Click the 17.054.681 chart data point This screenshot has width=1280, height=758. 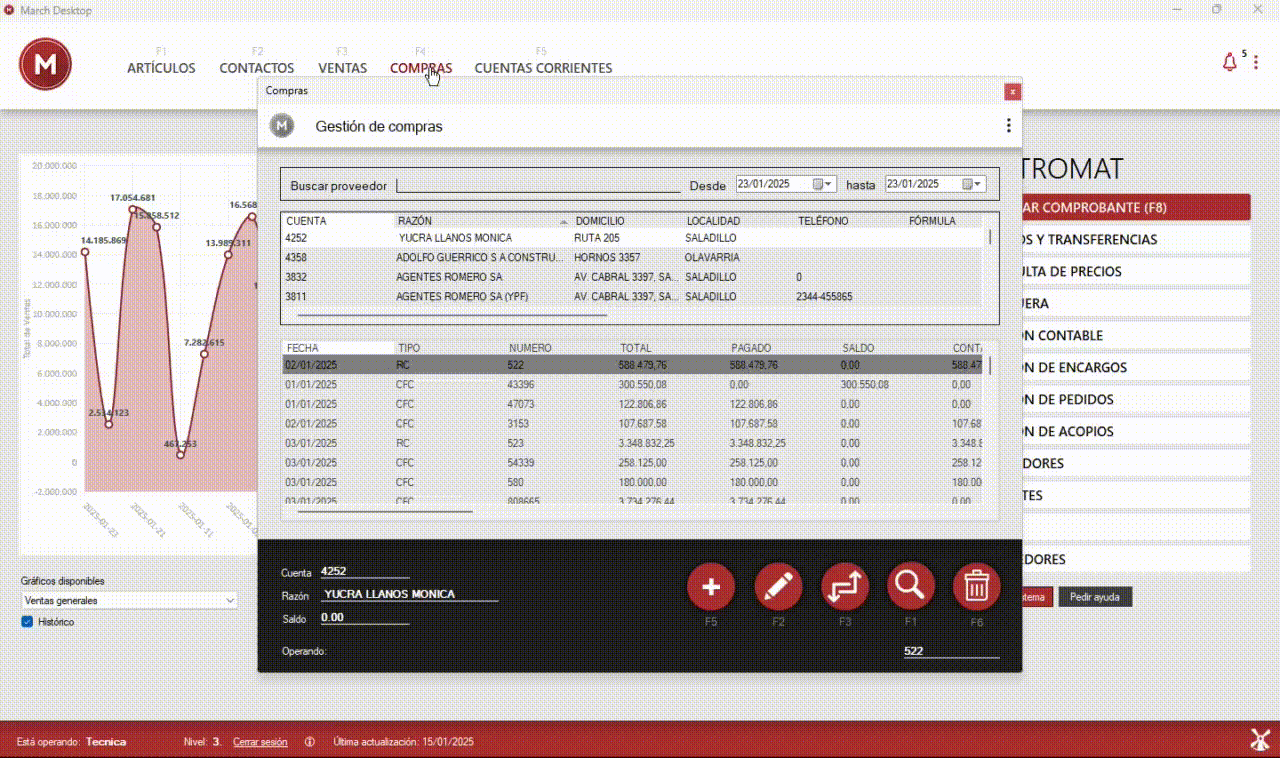132,209
